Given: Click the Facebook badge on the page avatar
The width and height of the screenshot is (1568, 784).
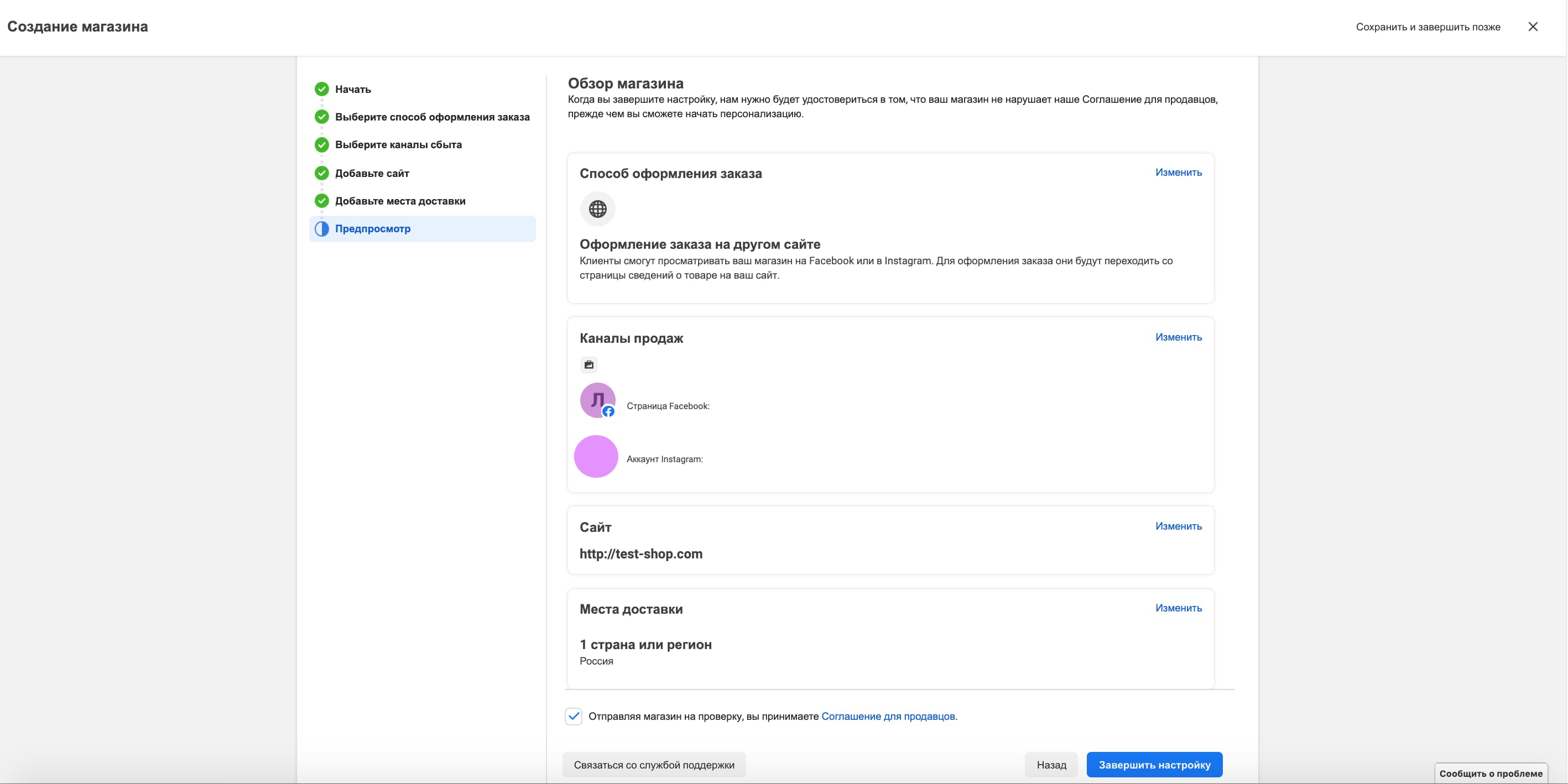Looking at the screenshot, I should 608,411.
